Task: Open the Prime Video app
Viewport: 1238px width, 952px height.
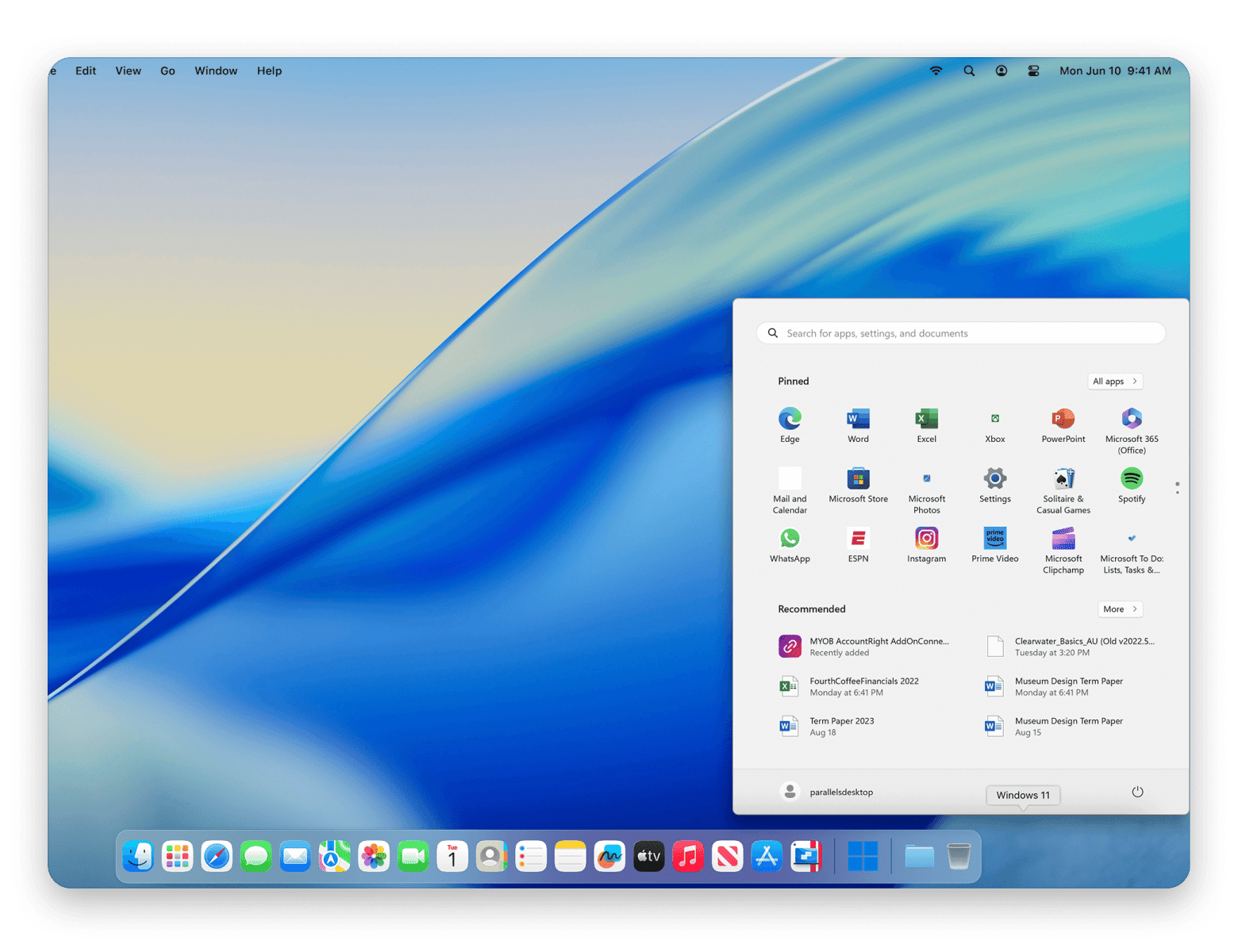Action: point(994,545)
